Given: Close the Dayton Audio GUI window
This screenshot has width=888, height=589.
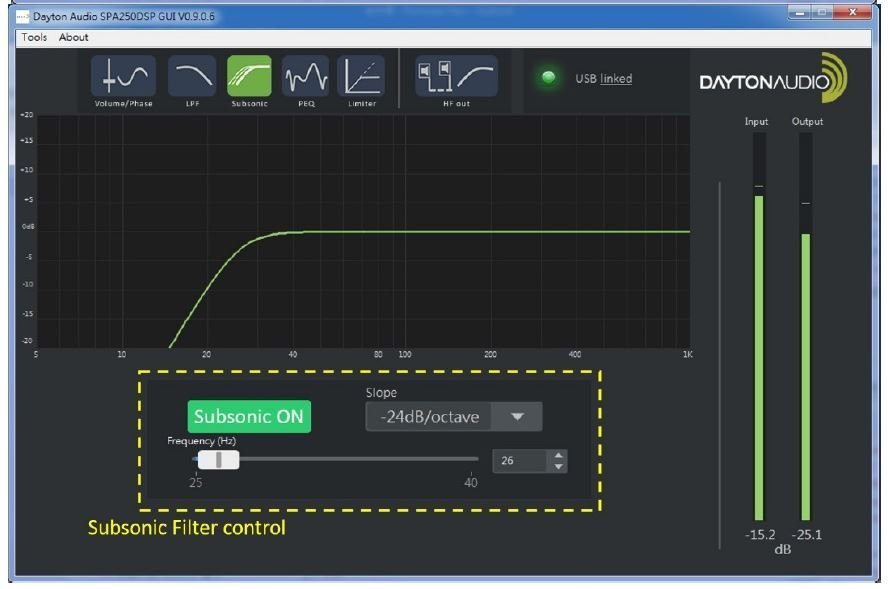Looking at the screenshot, I should tap(853, 12).
